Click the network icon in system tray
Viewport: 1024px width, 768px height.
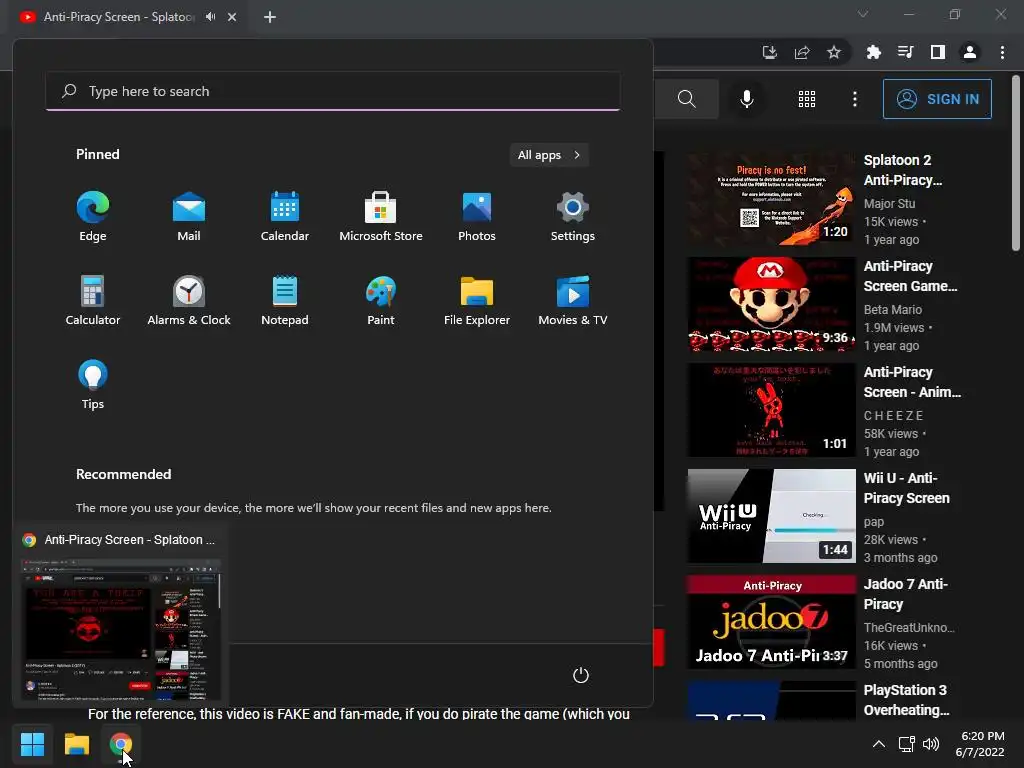[906, 744]
